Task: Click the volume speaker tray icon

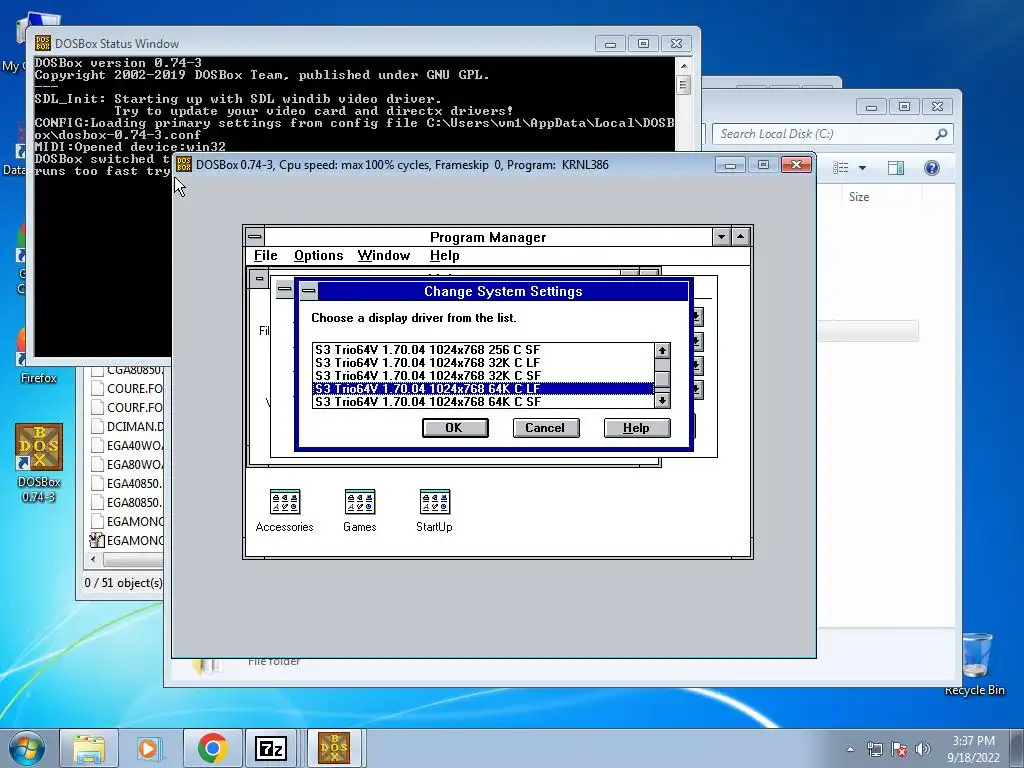Action: [923, 749]
